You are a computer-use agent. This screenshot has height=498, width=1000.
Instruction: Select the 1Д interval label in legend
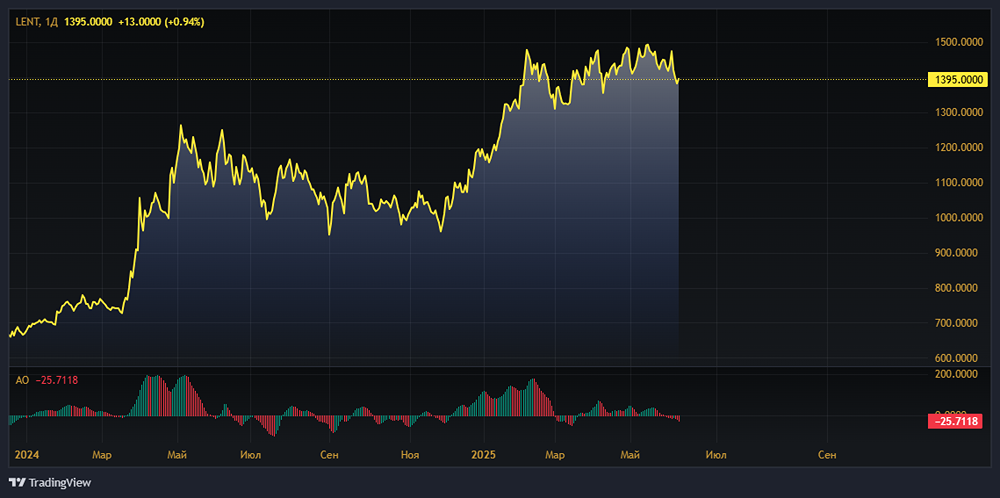pyautogui.click(x=52, y=21)
